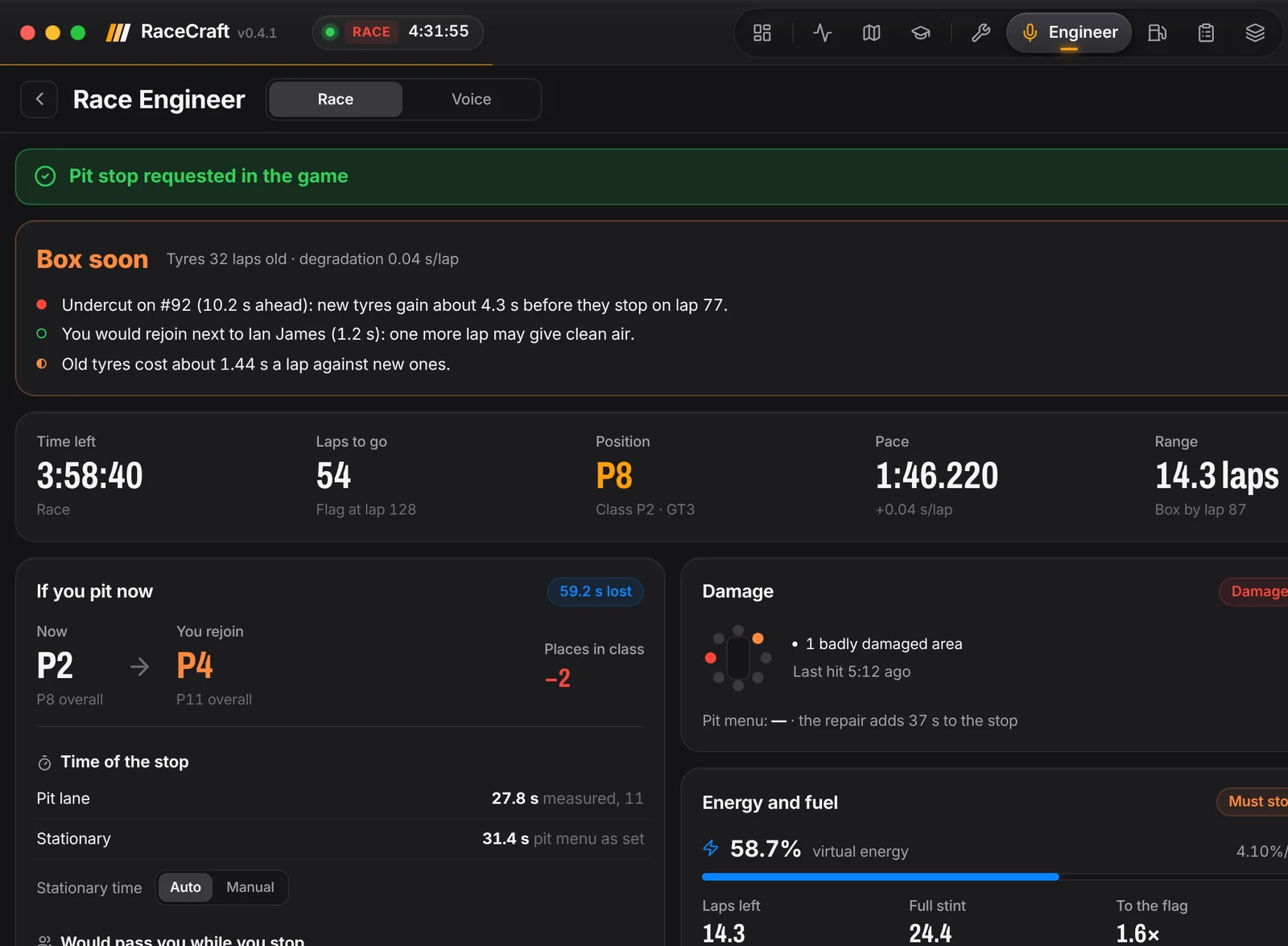The width and height of the screenshot is (1288, 946).
Task: Open the telemetry pulse icon
Action: pos(822,33)
